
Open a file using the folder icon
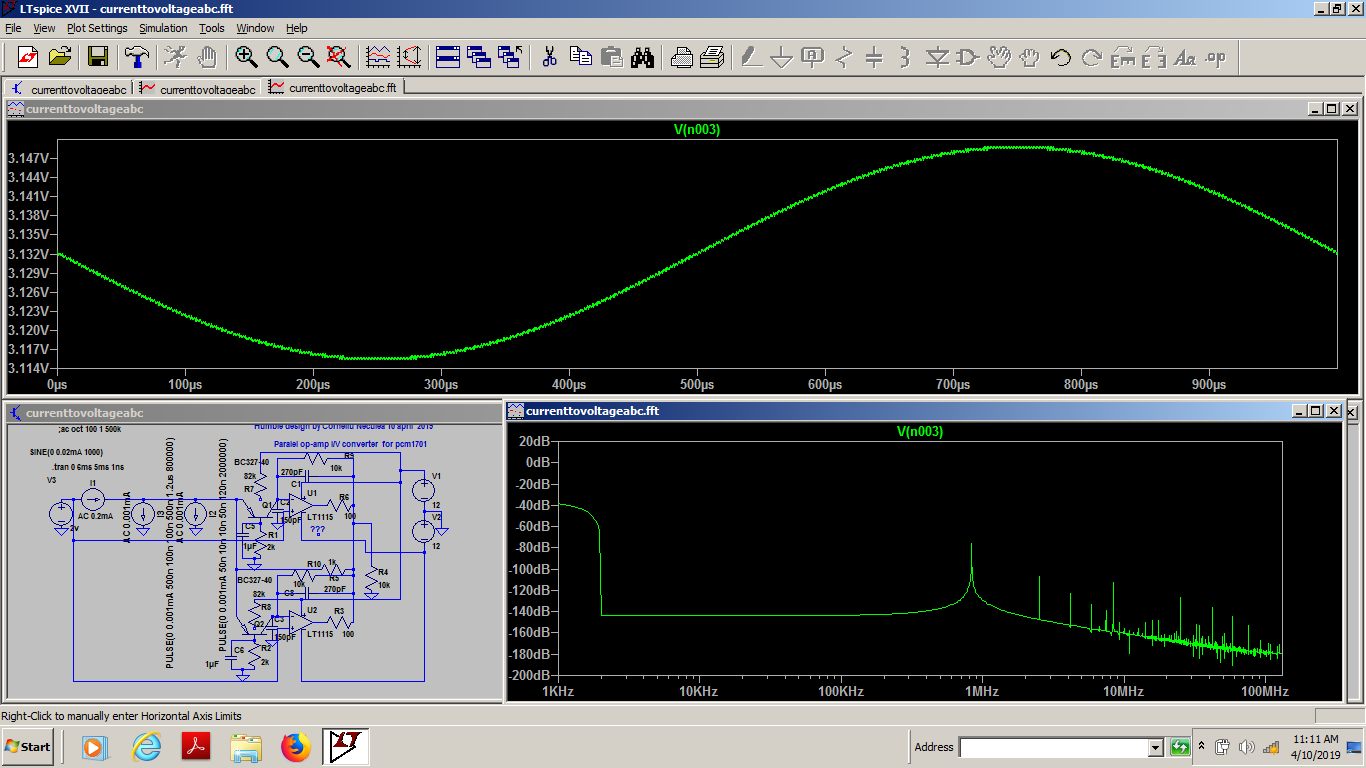[60, 57]
